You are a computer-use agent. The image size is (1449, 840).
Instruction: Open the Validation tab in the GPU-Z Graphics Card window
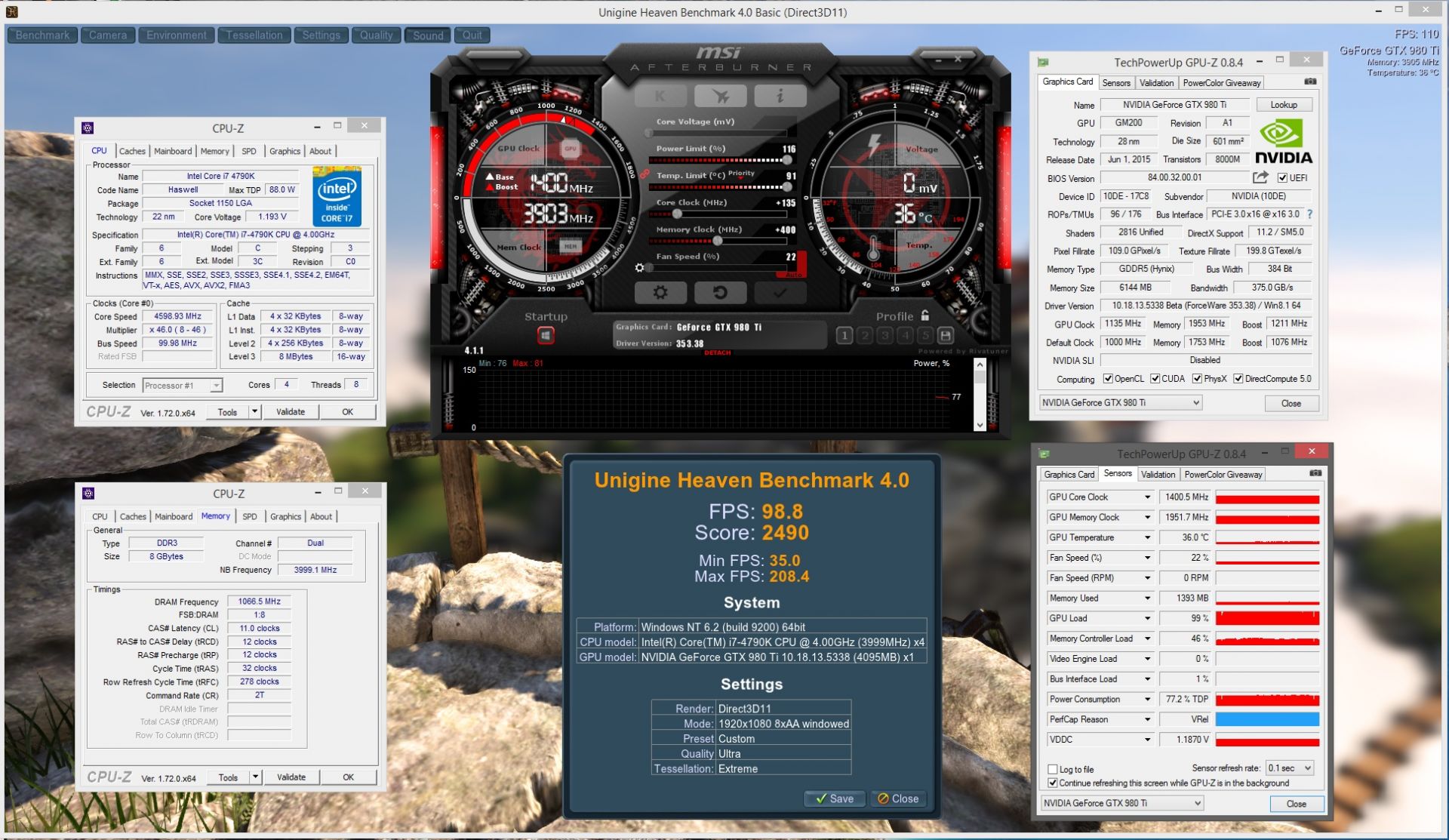pyautogui.click(x=1156, y=83)
